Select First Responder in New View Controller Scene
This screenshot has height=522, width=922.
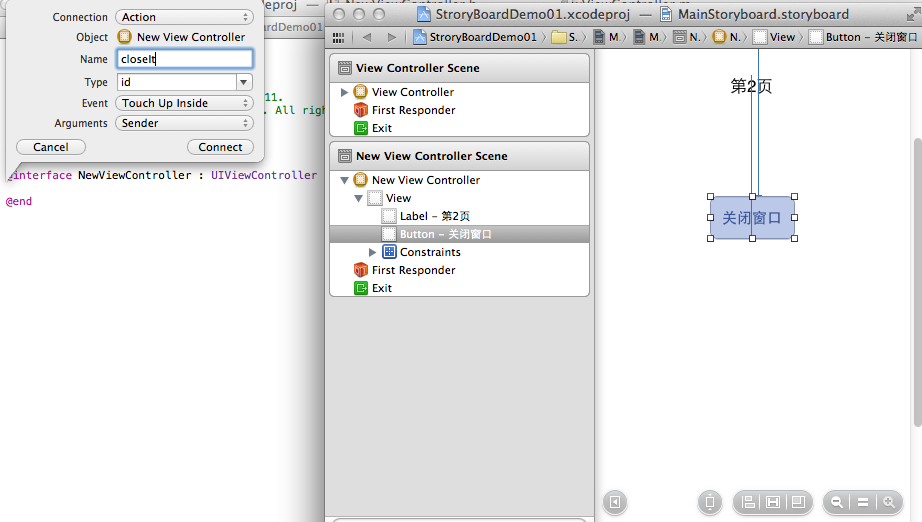tap(413, 270)
